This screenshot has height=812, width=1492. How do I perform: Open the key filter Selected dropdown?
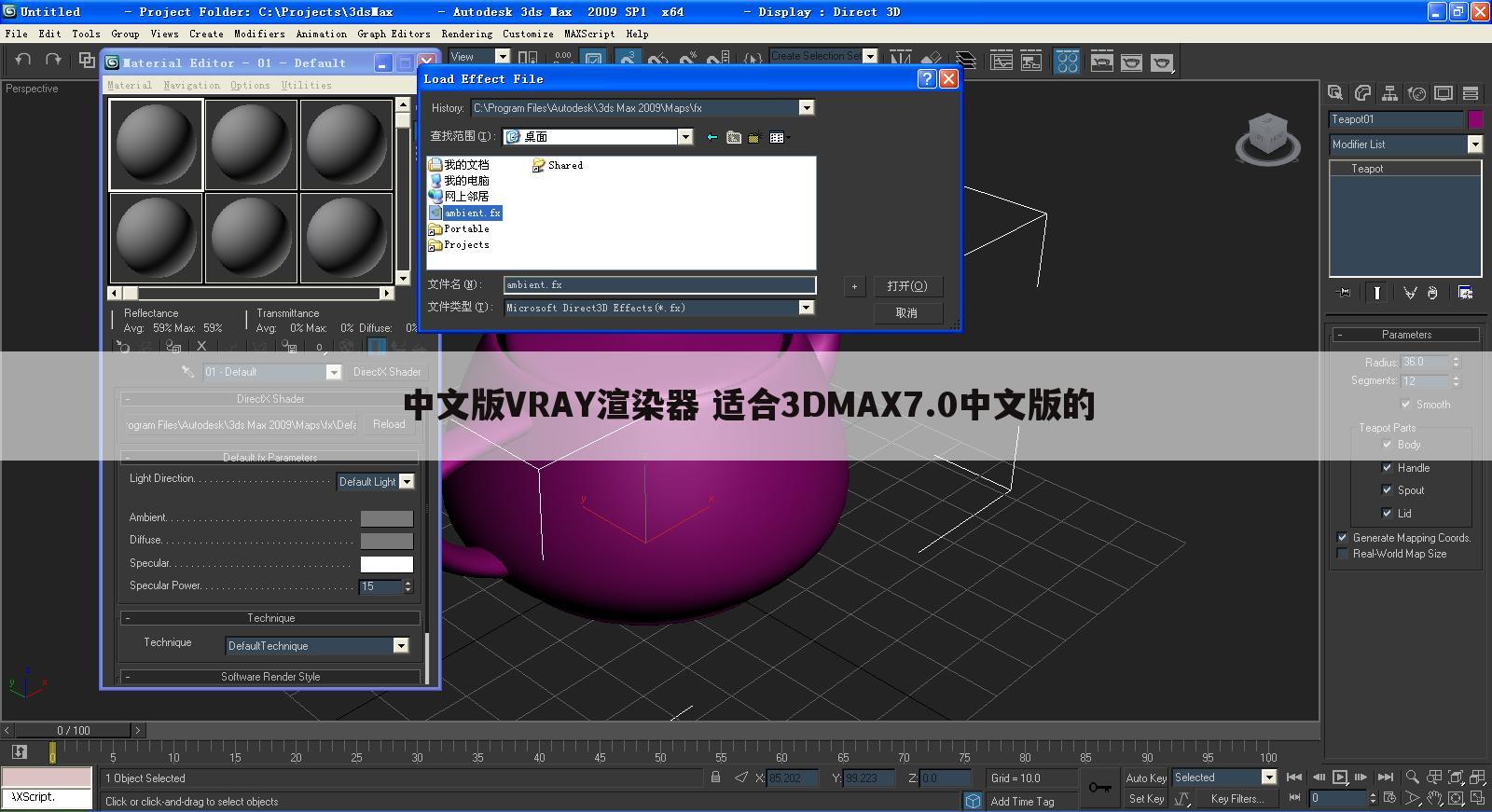point(1269,778)
